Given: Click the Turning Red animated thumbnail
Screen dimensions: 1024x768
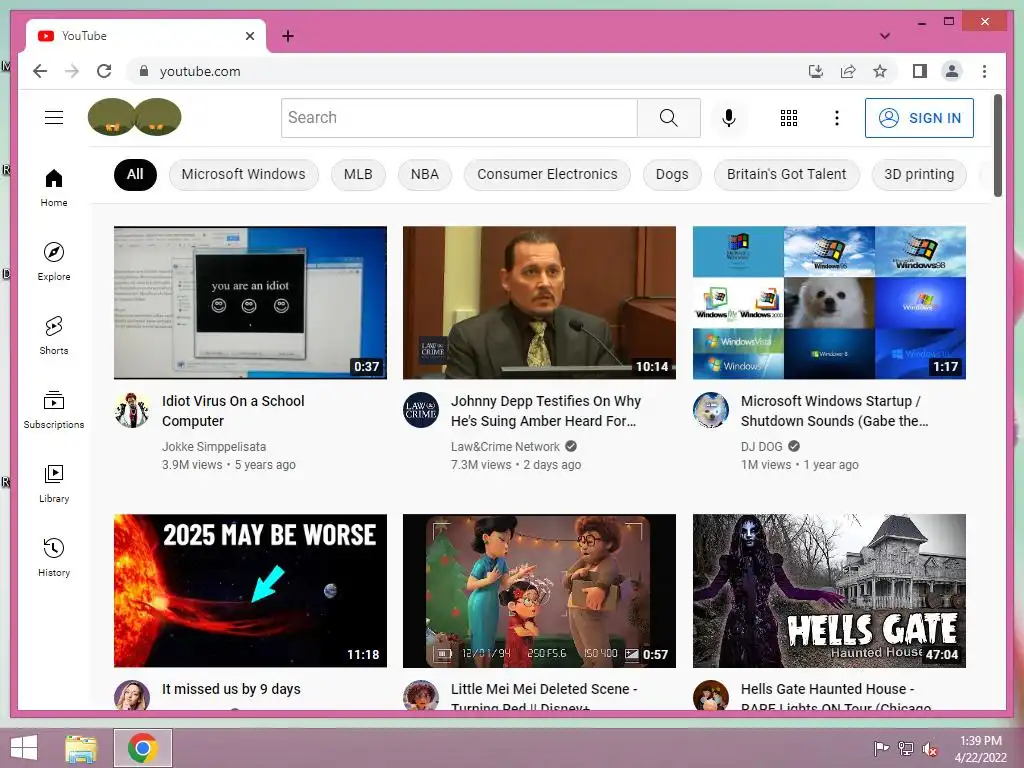Looking at the screenshot, I should coord(539,590).
